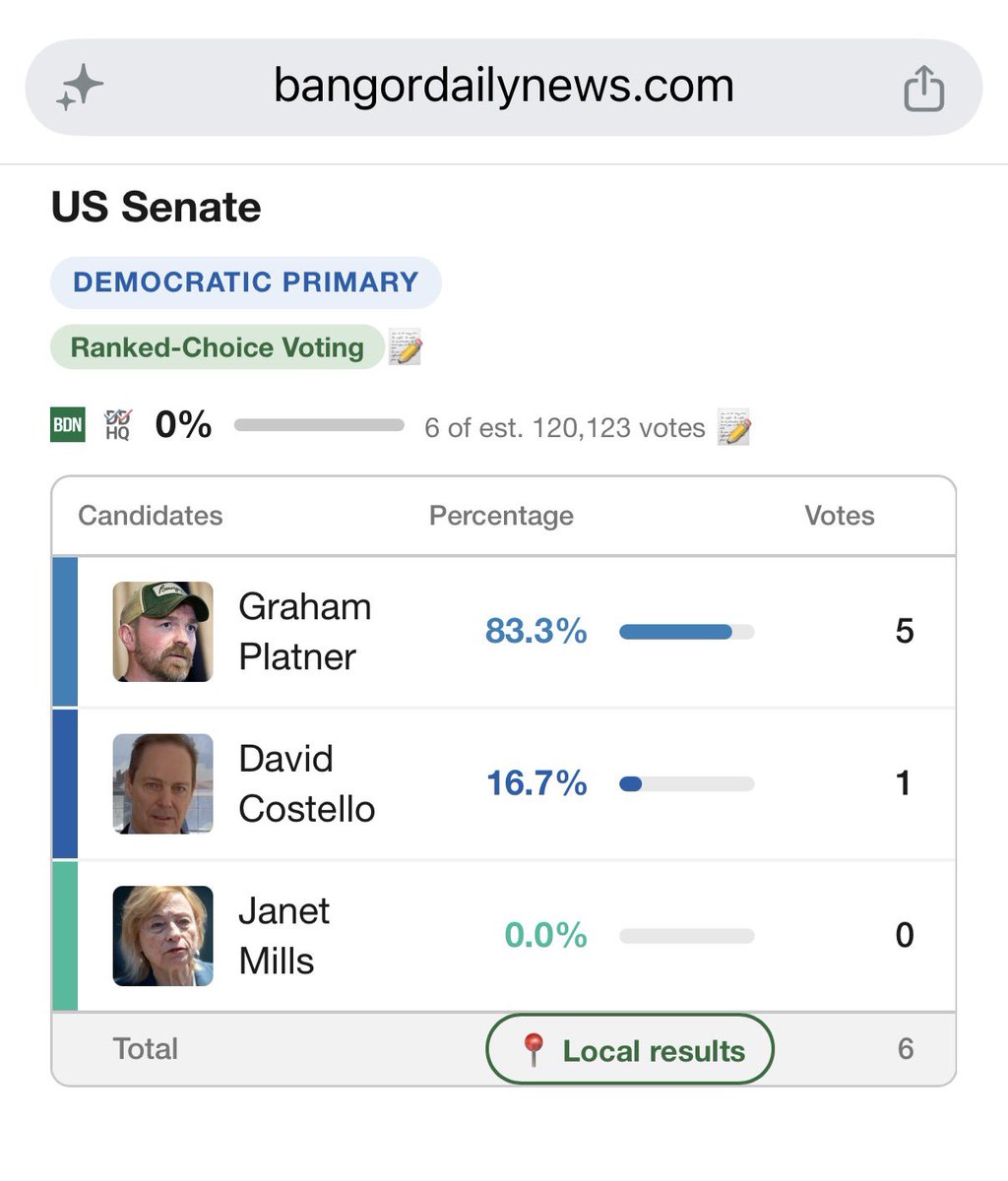This screenshot has height=1181, width=1008.
Task: Open Local results
Action: [x=630, y=1050]
